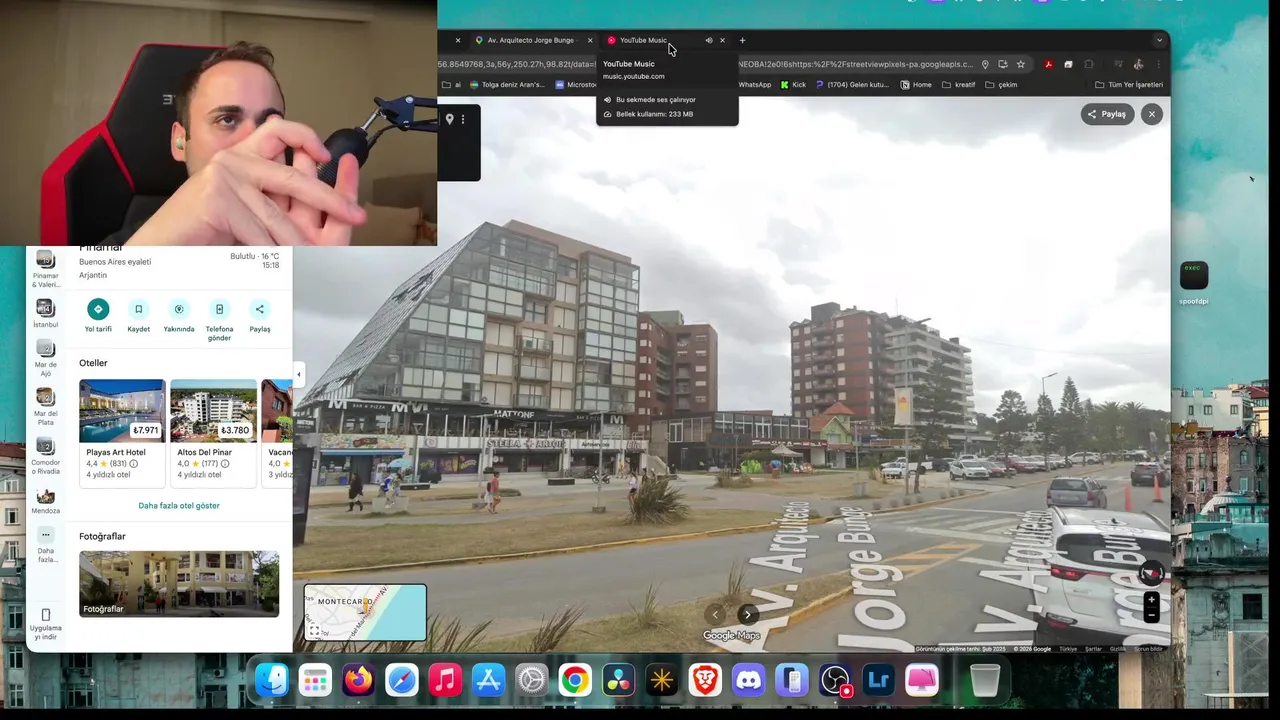Open spoofdpi desktop shortcut

point(1194,282)
